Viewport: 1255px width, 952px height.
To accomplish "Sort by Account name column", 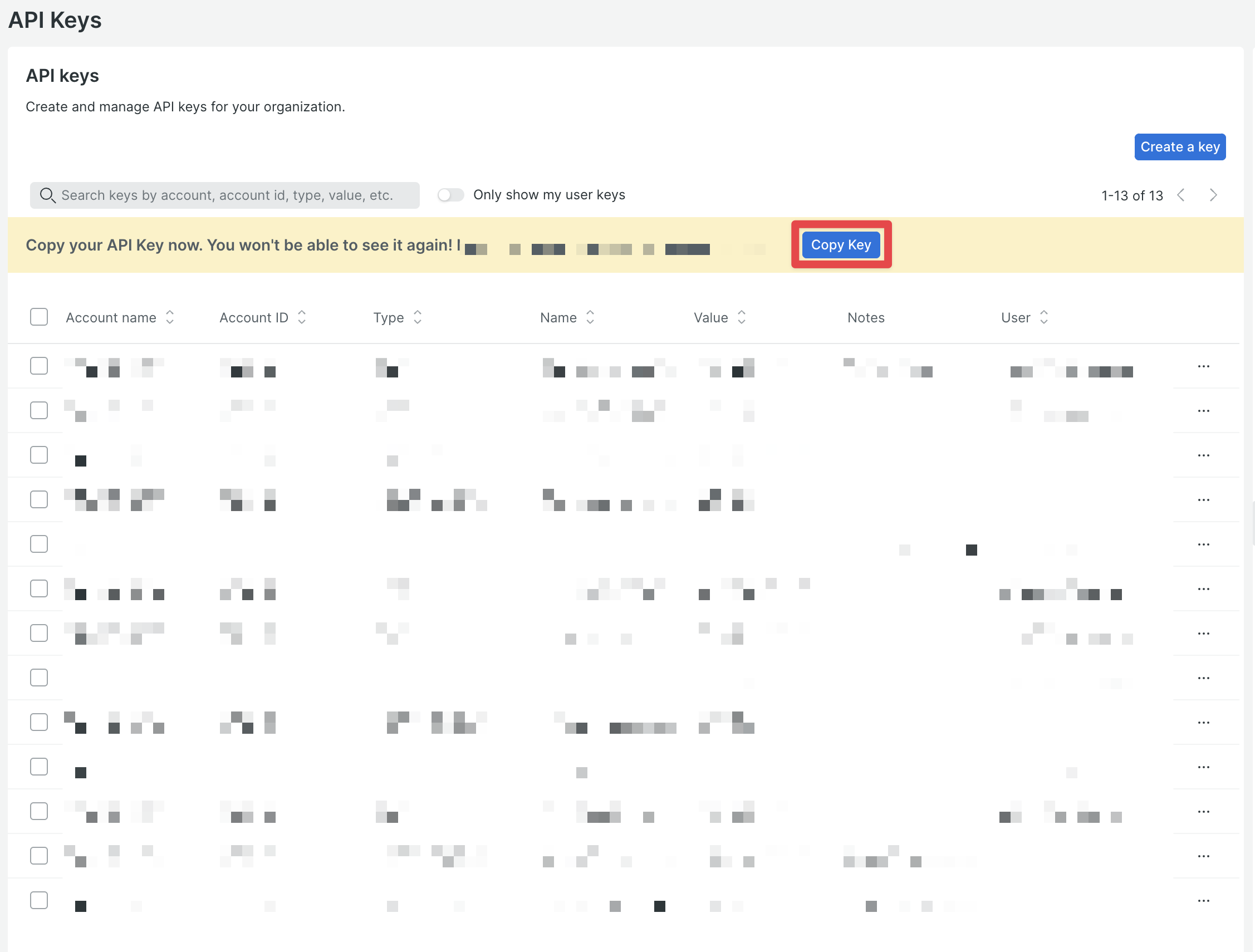I will [170, 317].
